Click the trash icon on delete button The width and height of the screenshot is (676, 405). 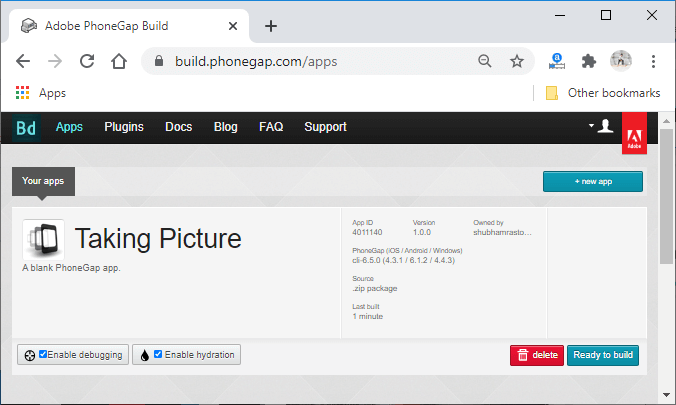pyautogui.click(x=523, y=355)
